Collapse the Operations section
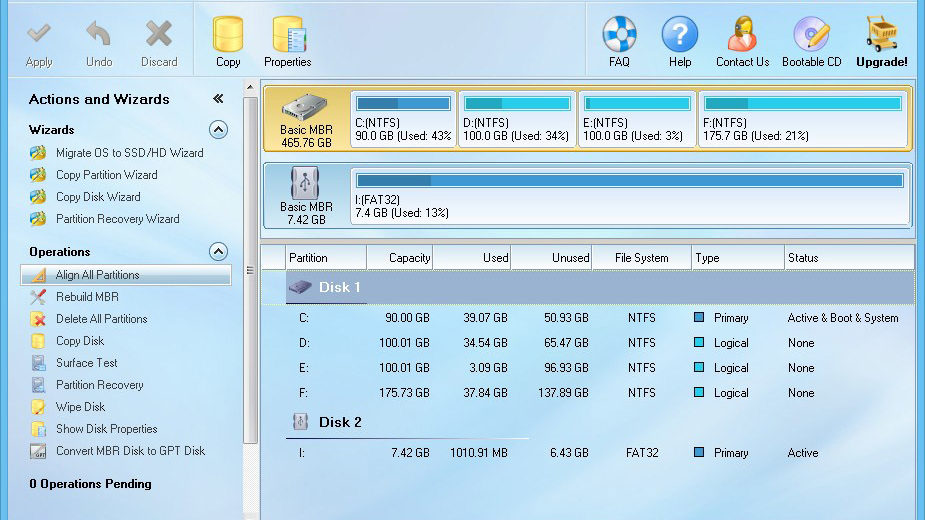925x520 pixels. click(x=218, y=252)
